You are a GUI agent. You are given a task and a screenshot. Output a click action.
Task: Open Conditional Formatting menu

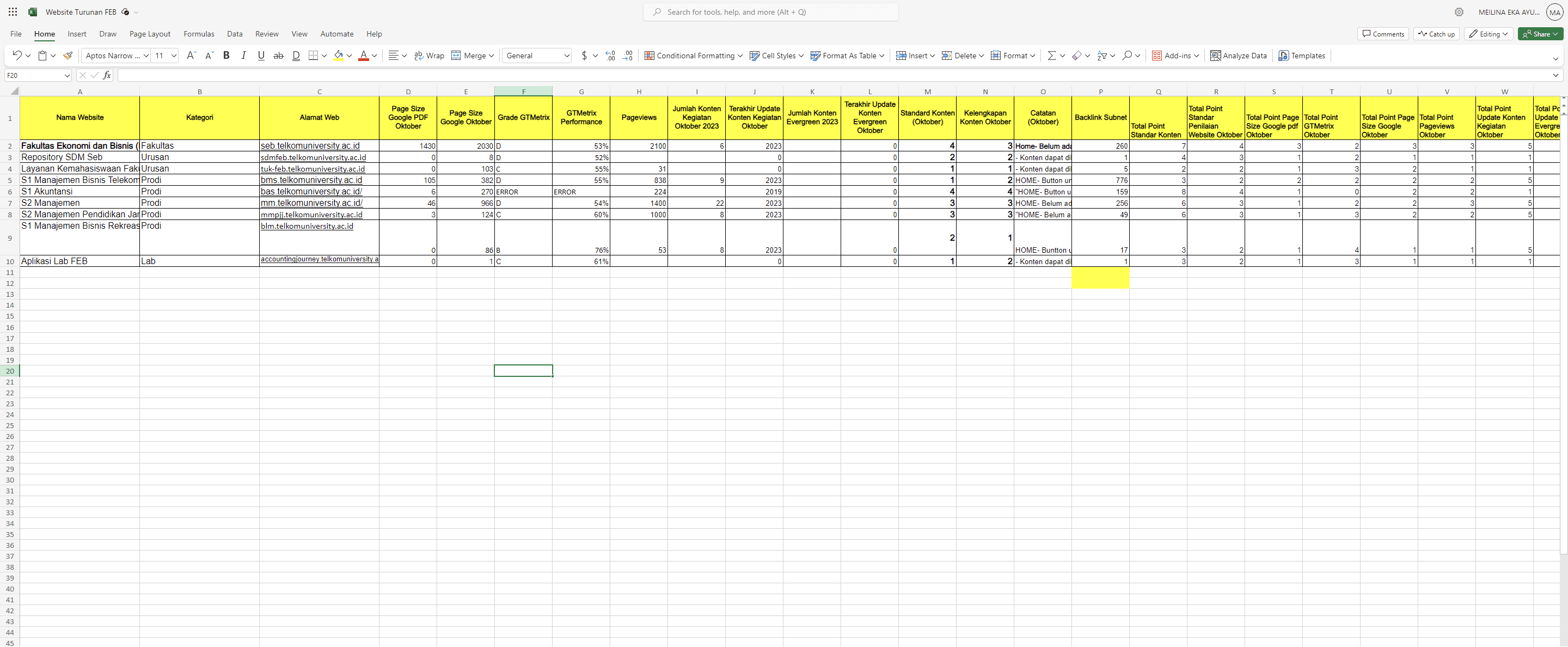pos(693,56)
